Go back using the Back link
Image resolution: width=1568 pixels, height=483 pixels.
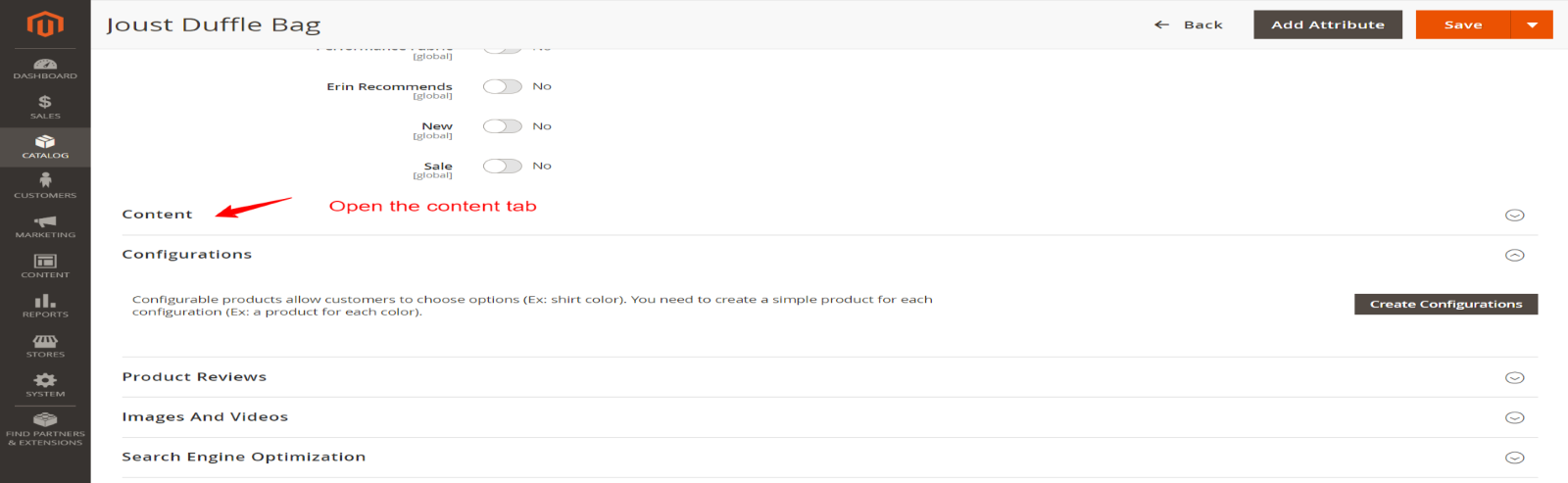click(x=1190, y=24)
